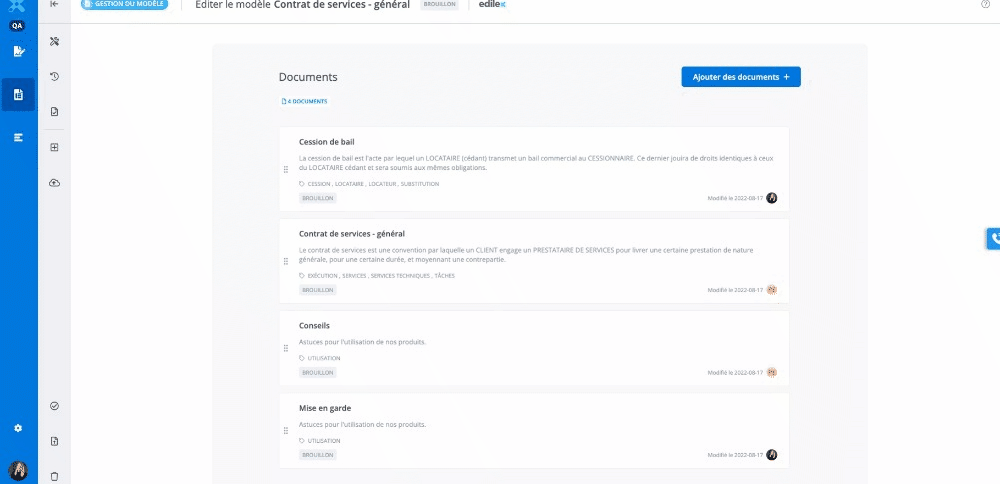Open the user profile avatar at bottom left

pos(18,470)
